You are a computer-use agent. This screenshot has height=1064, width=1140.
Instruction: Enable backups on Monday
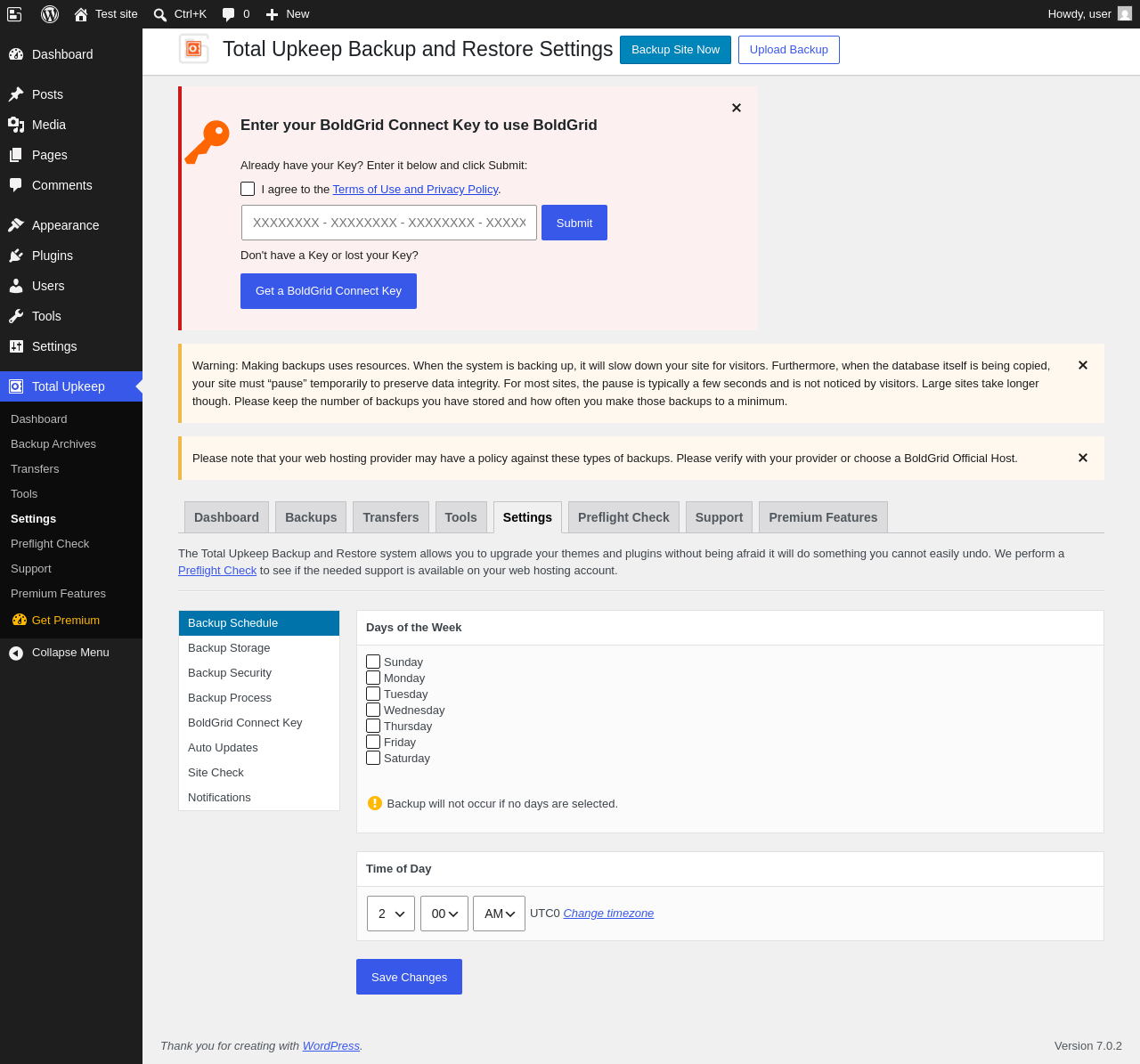[x=373, y=678]
